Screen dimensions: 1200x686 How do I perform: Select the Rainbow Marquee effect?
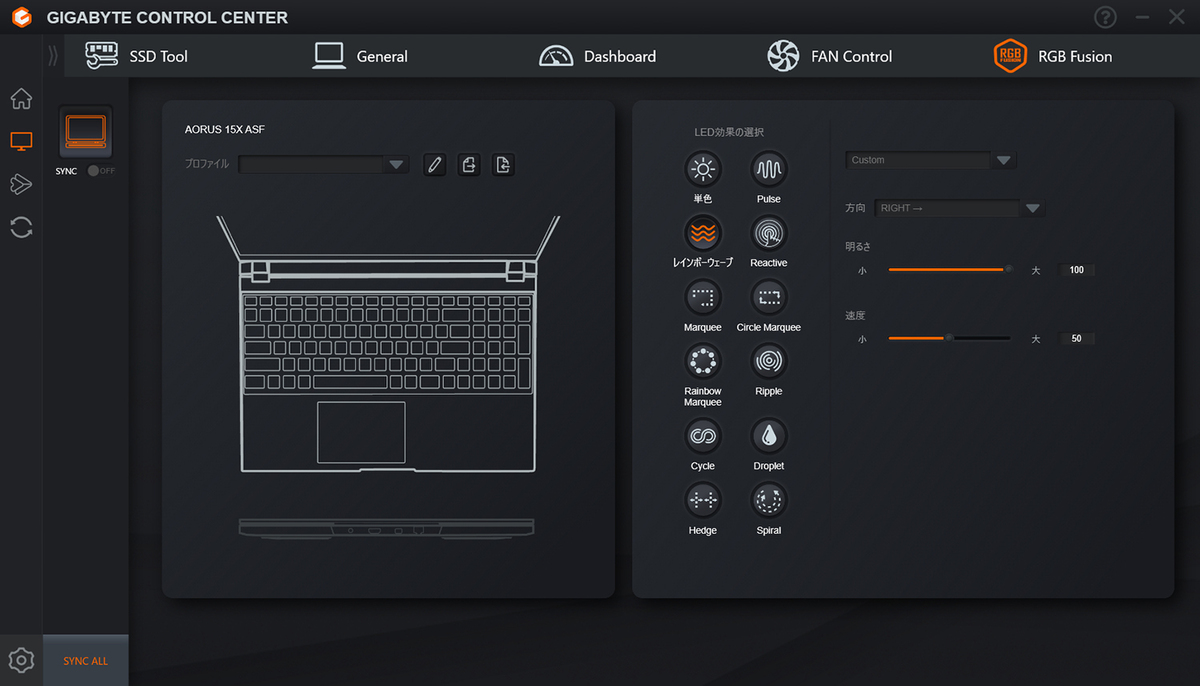703,361
